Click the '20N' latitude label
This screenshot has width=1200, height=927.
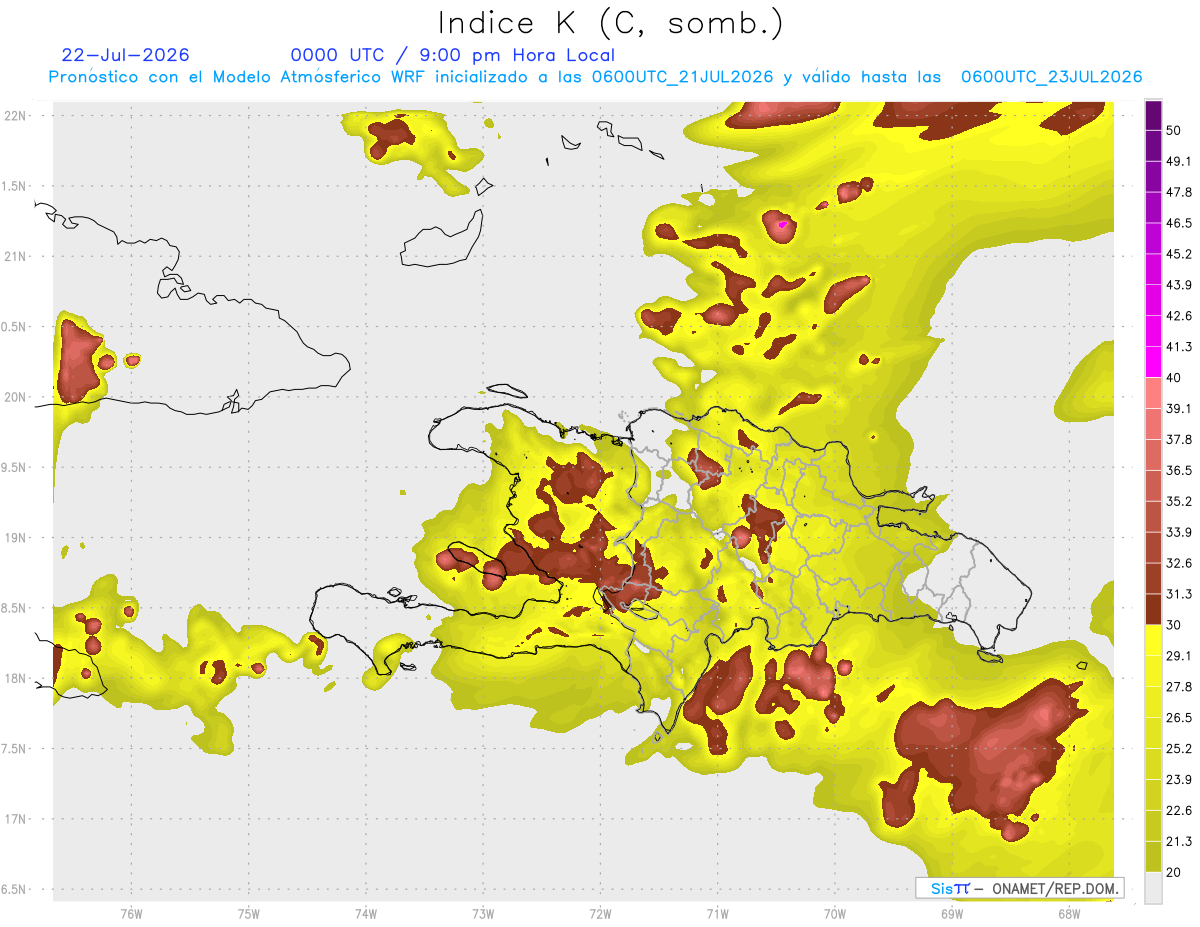16,397
